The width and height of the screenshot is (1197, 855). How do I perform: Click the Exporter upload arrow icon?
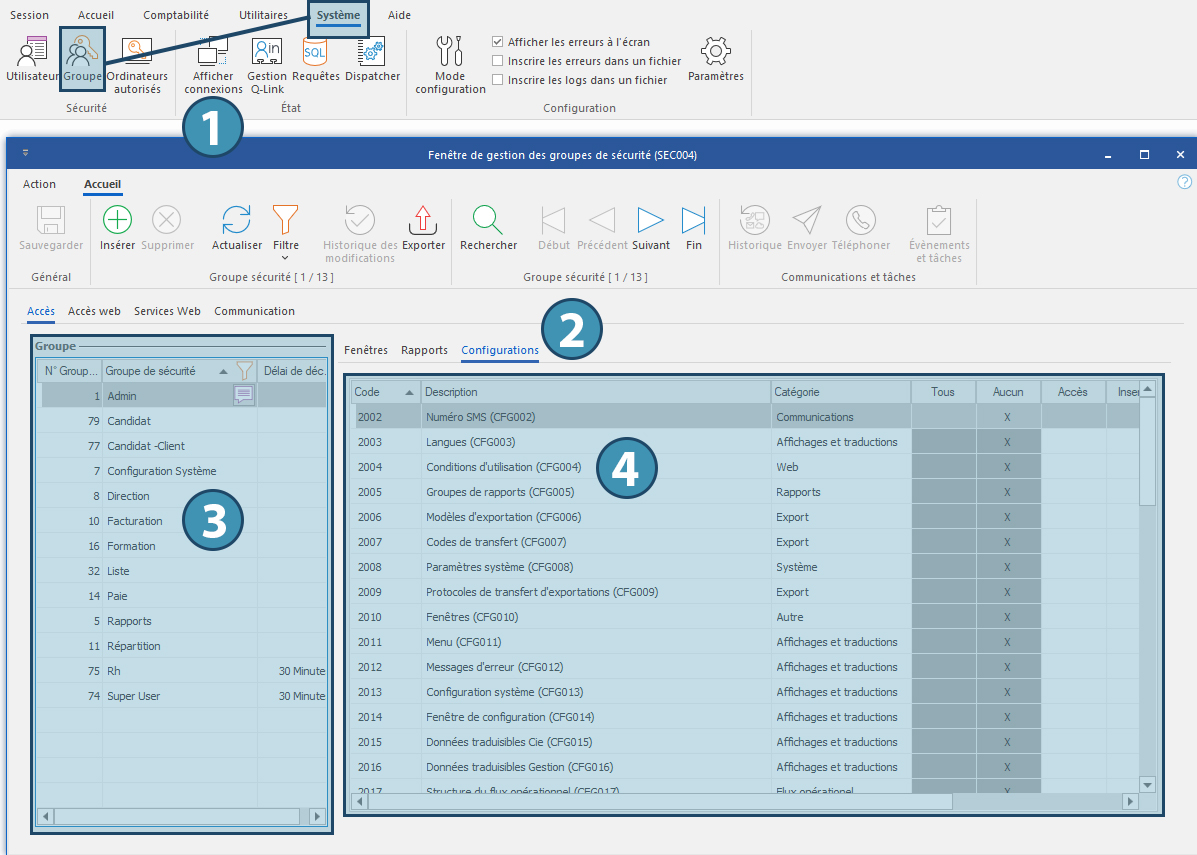[x=423, y=220]
